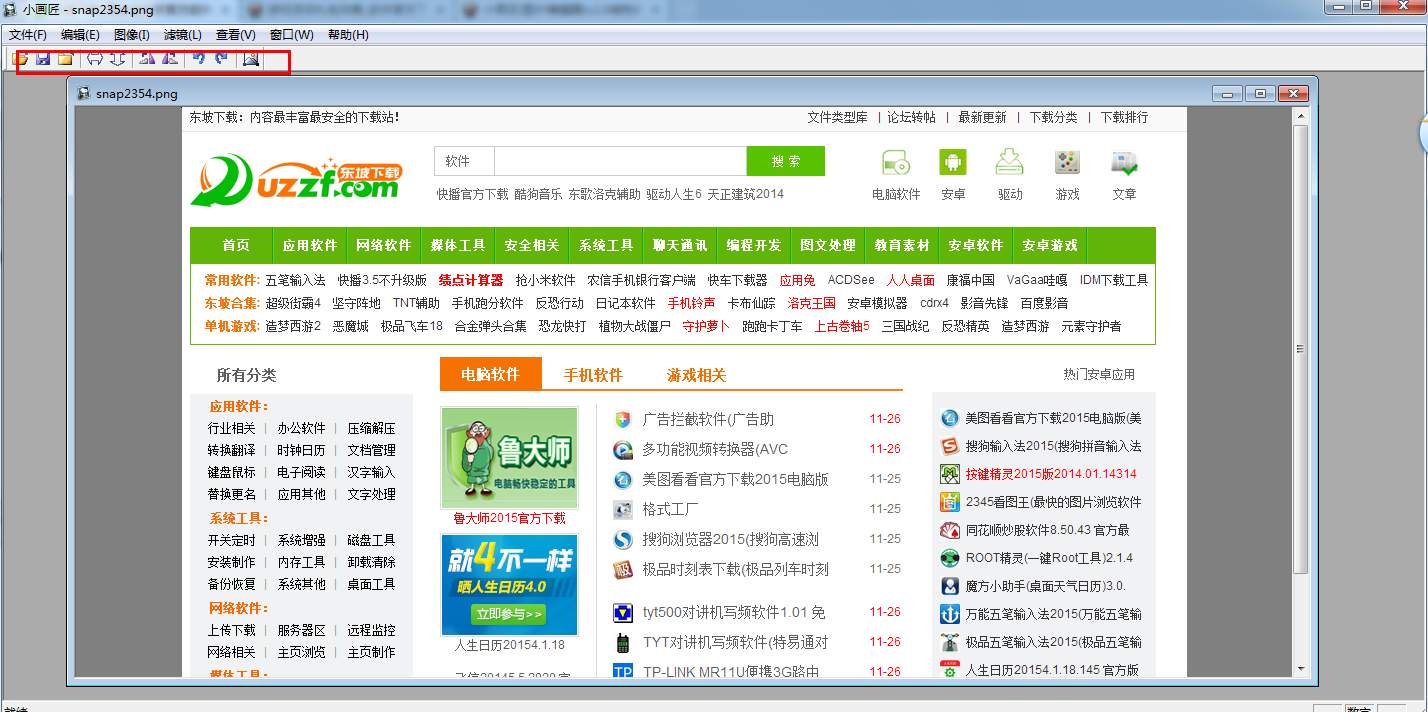Click 应用软件 in green navigation bar
The height and width of the screenshot is (712, 1428).
point(310,245)
